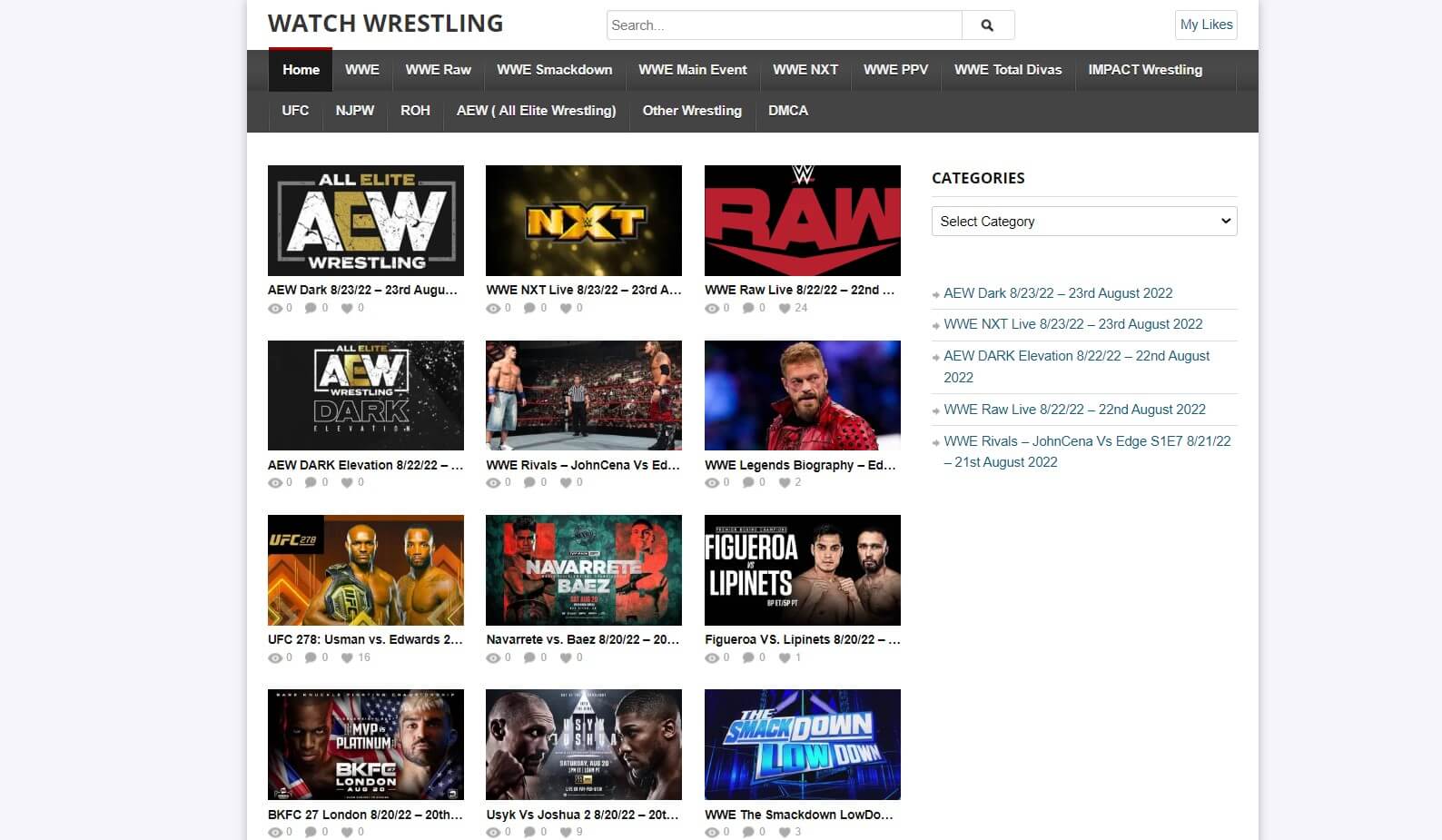Open the Figueroa Lipinets poster thumbnail
Viewport: 1442px width, 840px height.
point(803,570)
